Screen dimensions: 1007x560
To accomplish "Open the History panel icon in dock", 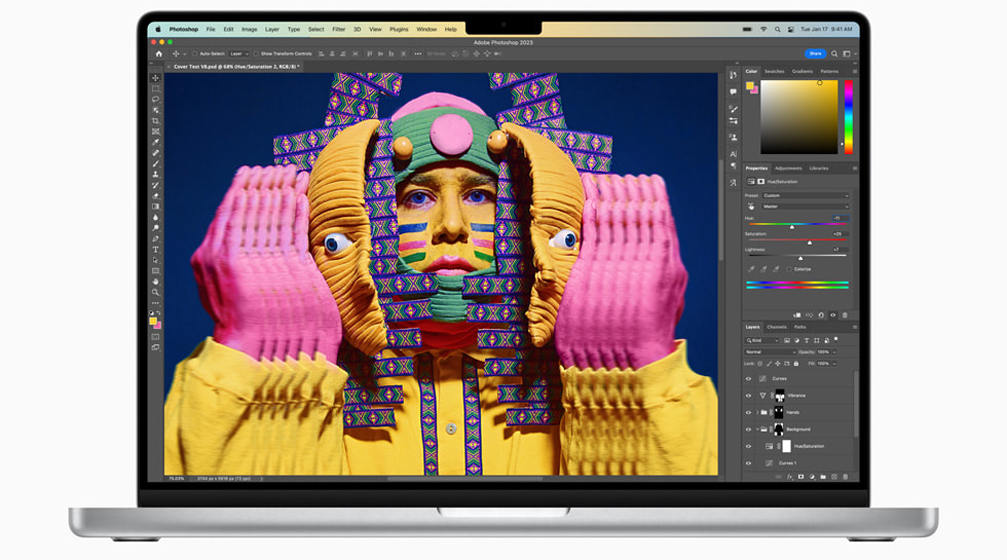I will (x=733, y=75).
